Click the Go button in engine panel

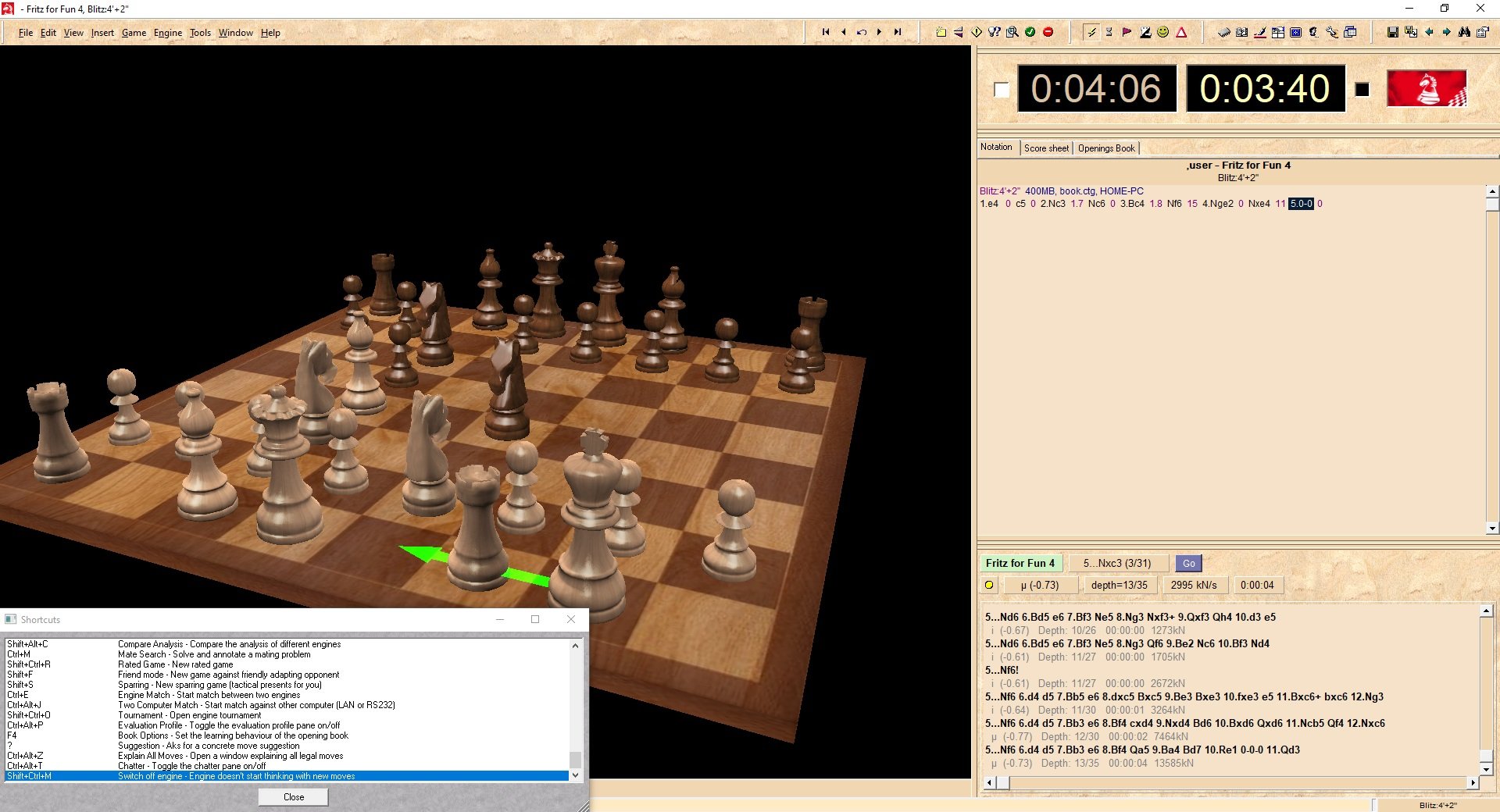coord(1188,563)
